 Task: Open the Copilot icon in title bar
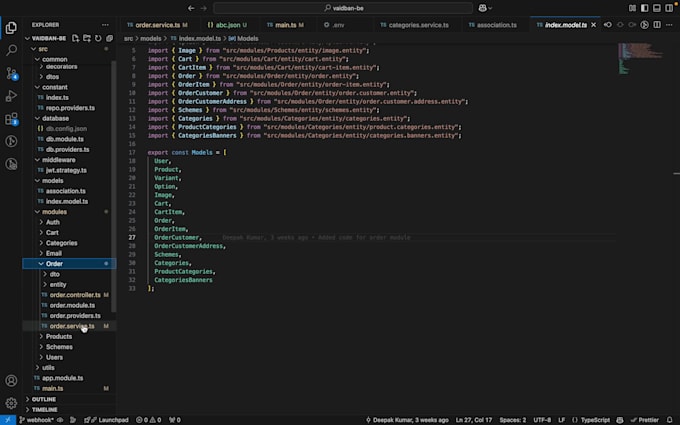485,8
